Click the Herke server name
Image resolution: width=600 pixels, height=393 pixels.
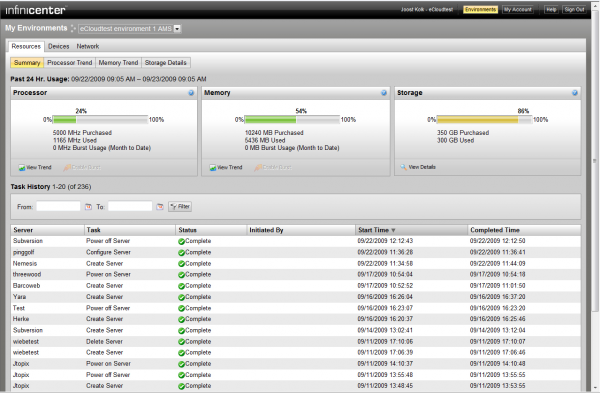(21, 319)
